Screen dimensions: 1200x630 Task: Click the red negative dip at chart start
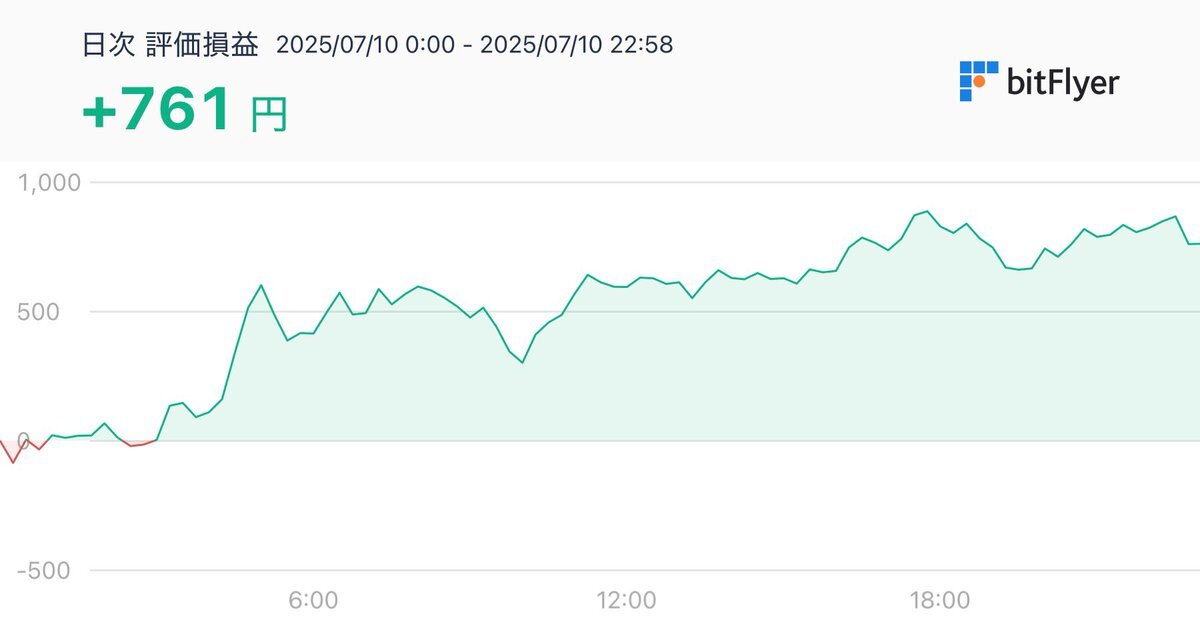[13, 462]
